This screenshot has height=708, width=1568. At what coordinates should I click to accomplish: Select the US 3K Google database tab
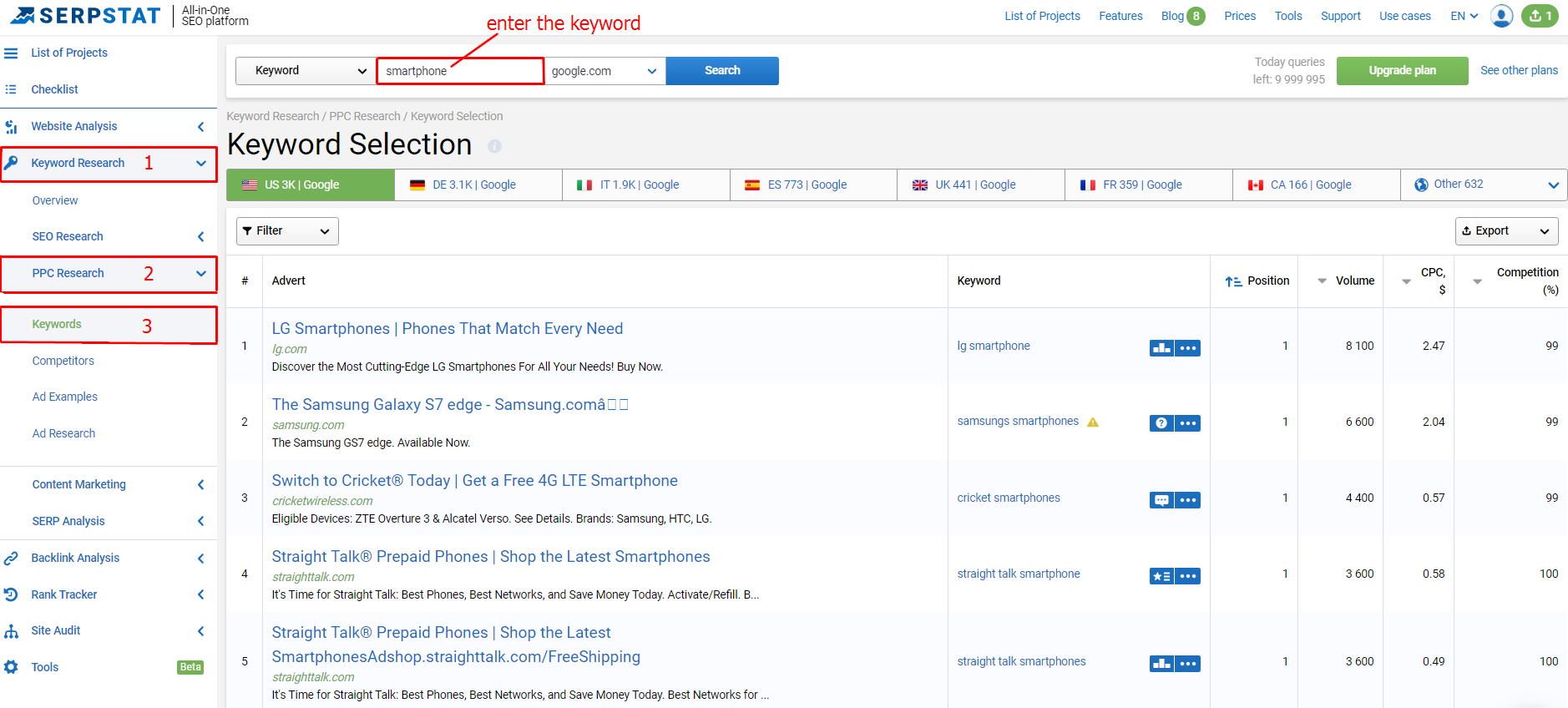(311, 185)
